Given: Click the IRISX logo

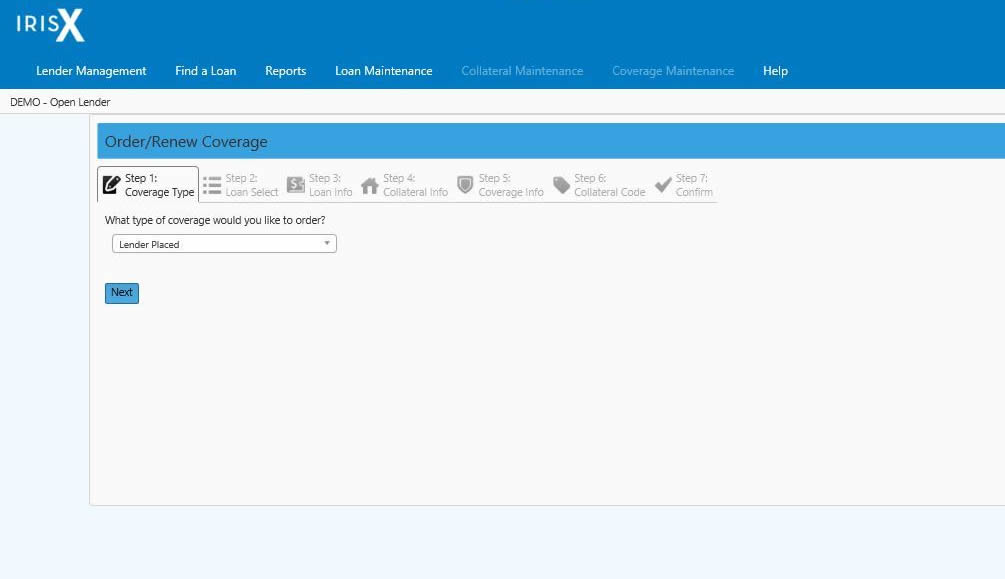Looking at the screenshot, I should (51, 26).
